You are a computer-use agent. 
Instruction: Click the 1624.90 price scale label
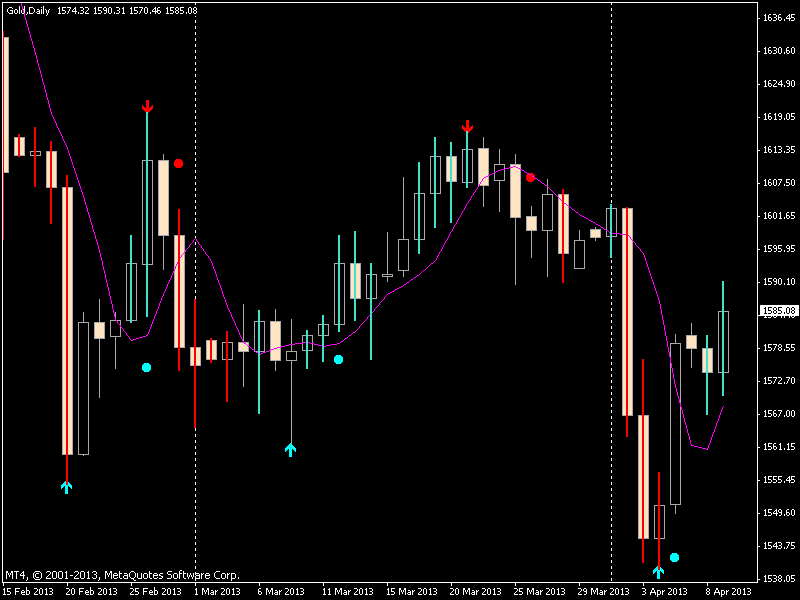coord(779,84)
